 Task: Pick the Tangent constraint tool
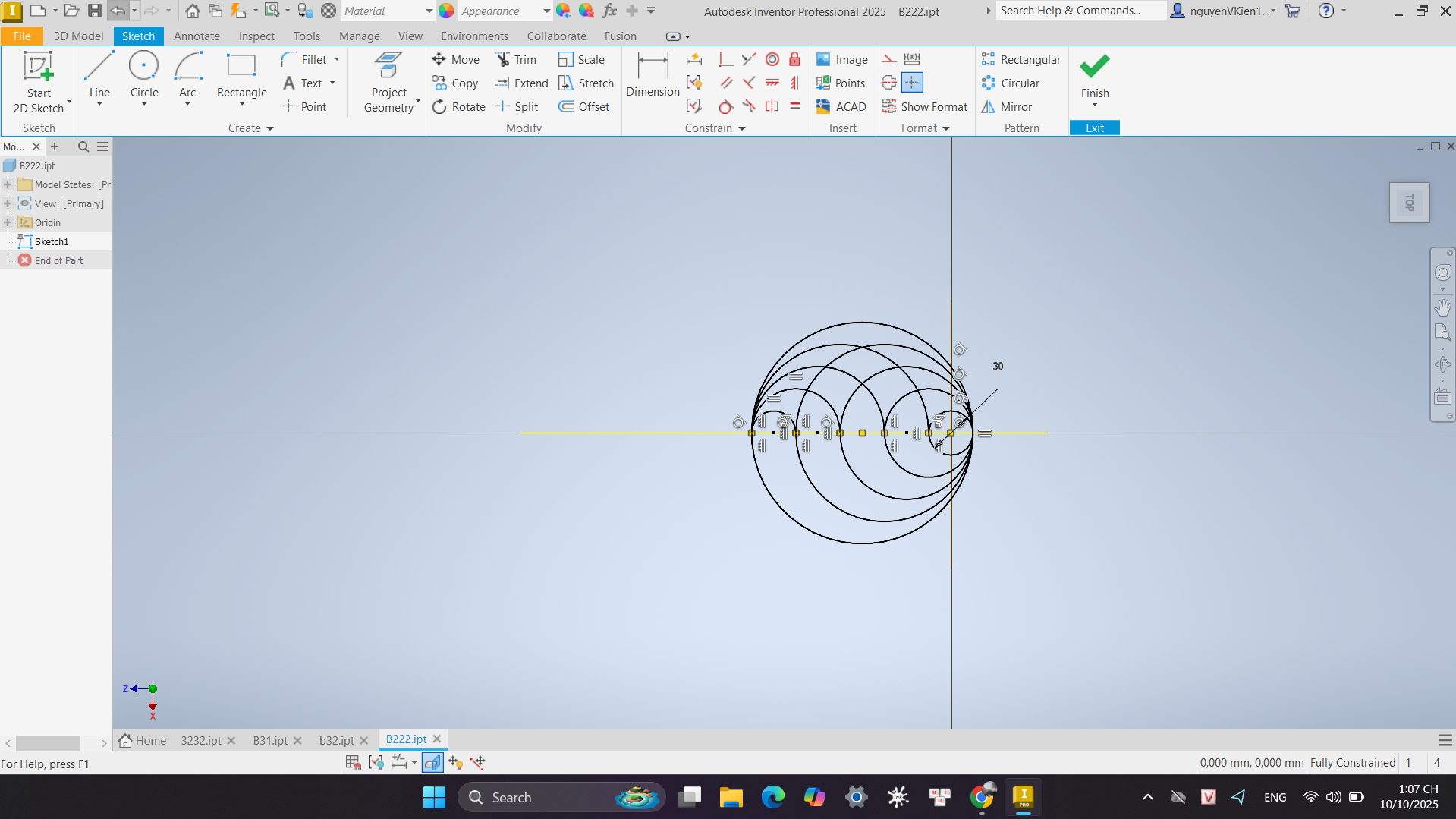pyautogui.click(x=725, y=106)
